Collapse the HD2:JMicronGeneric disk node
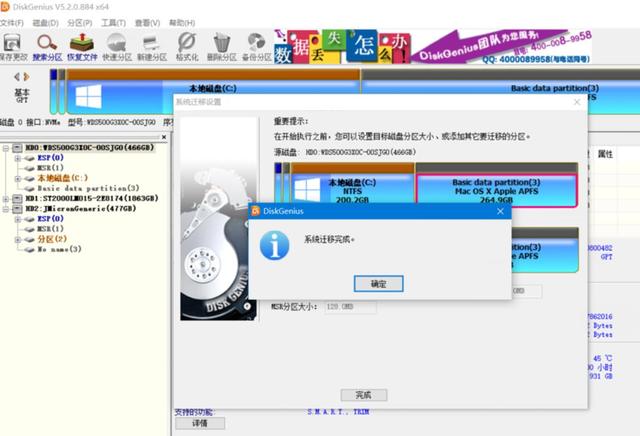 pyautogui.click(x=6, y=209)
